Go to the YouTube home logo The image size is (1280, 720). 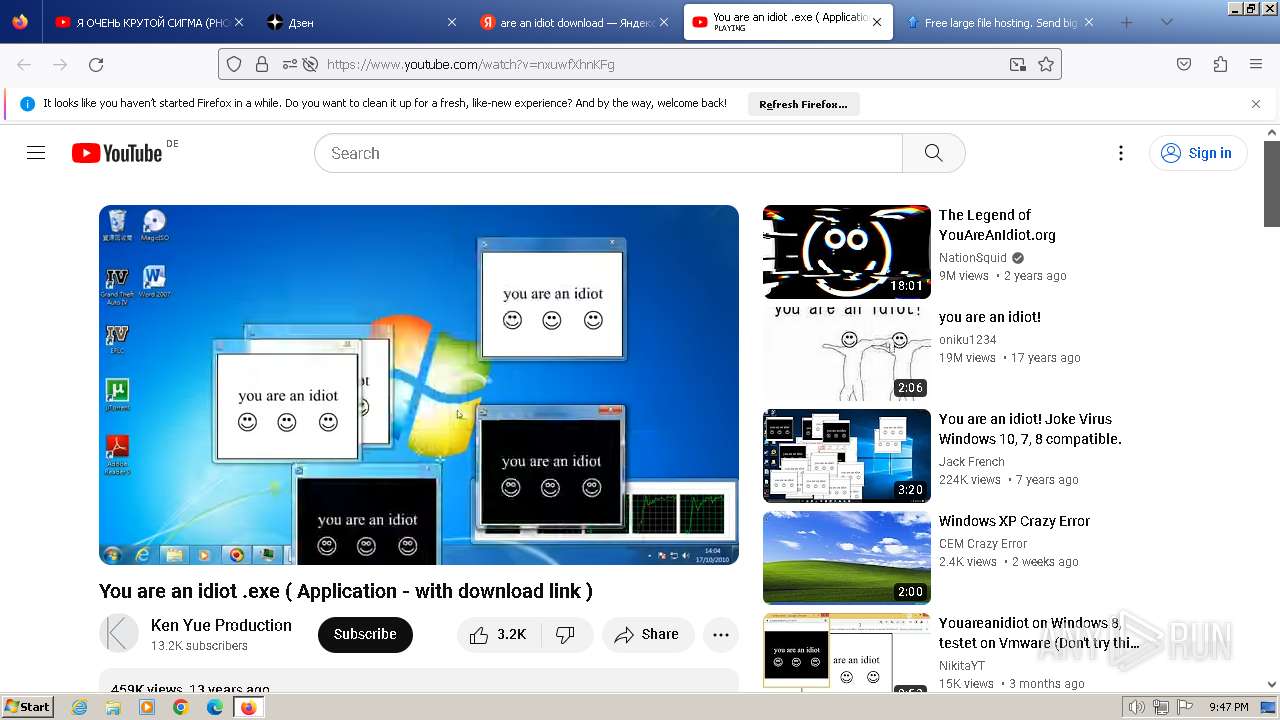tap(117, 153)
